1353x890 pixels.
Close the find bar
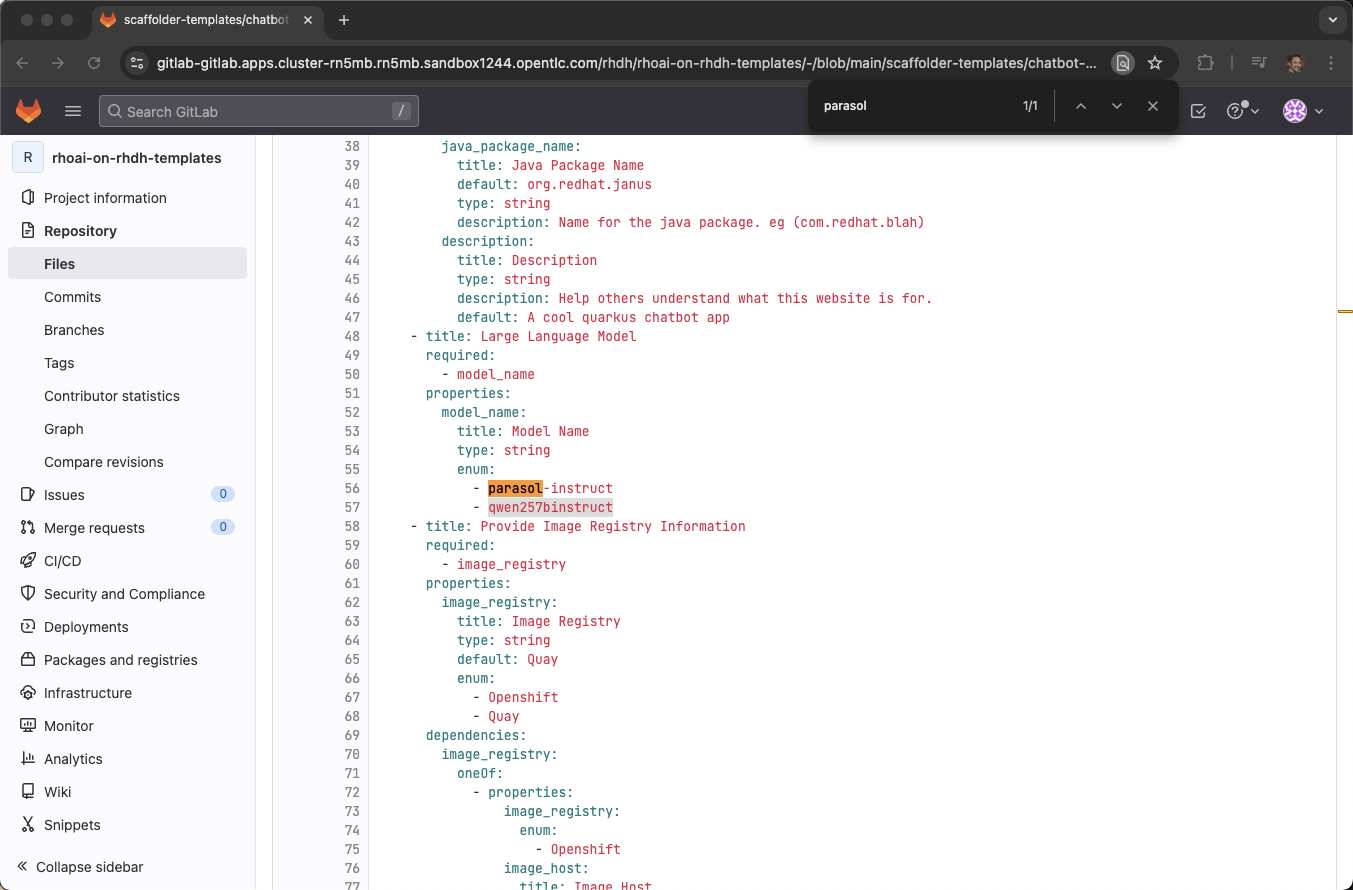tap(1153, 106)
